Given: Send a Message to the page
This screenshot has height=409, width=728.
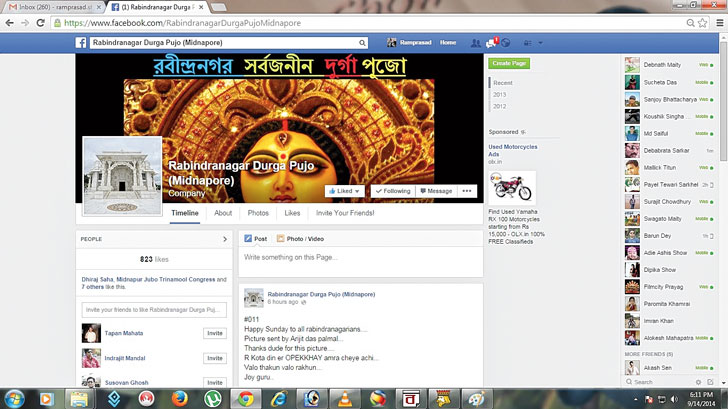Looking at the screenshot, I should 436,191.
